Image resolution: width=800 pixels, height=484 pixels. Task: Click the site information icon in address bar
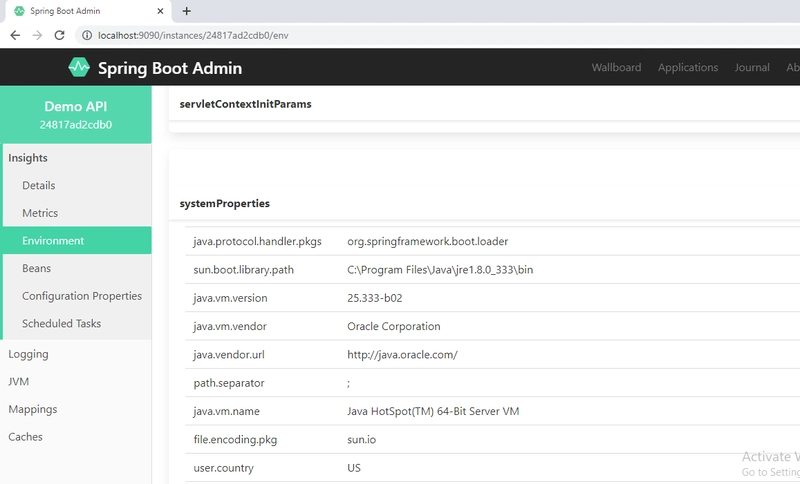pos(87,35)
